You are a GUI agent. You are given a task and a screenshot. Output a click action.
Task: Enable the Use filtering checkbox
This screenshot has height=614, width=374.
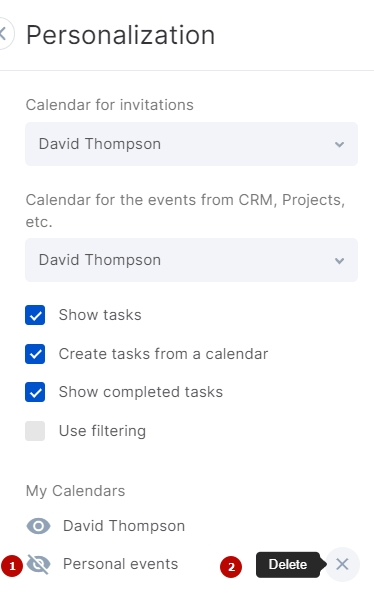(35, 431)
